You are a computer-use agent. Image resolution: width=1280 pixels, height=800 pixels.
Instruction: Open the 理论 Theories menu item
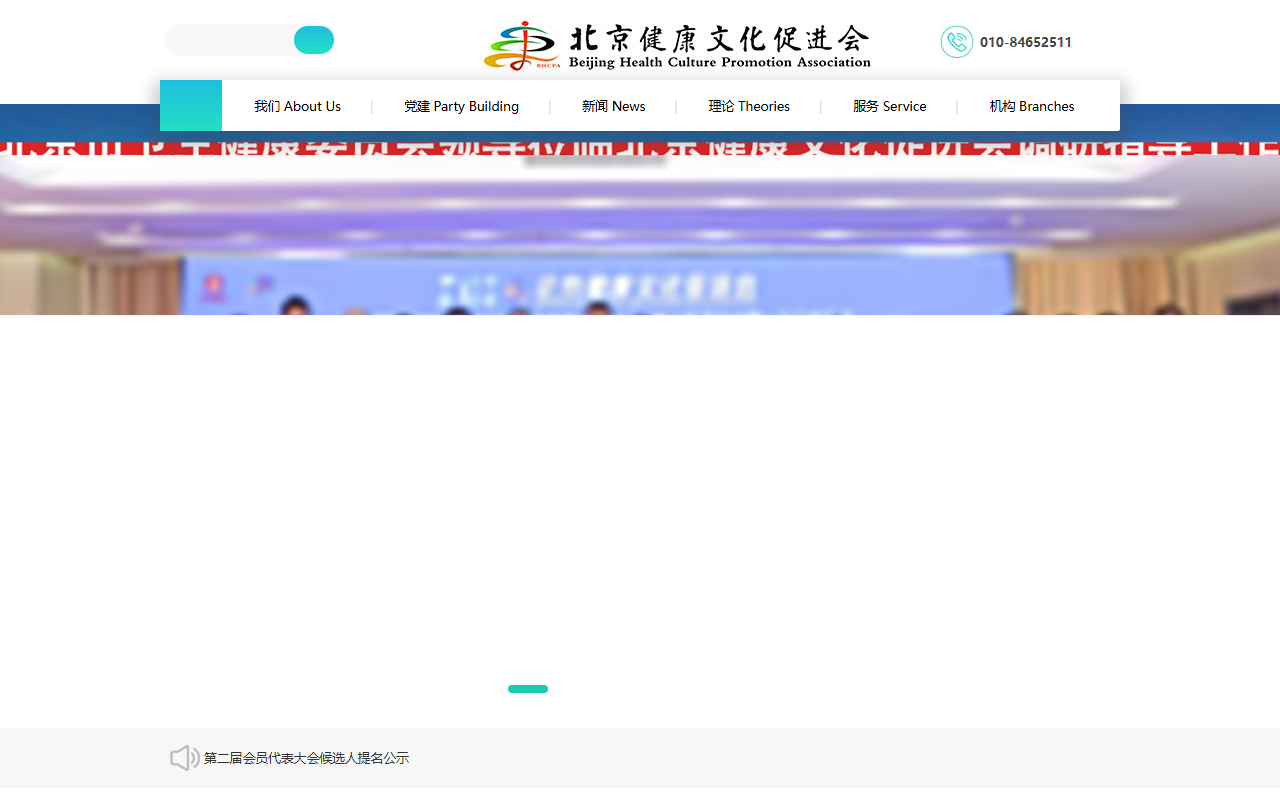point(749,106)
